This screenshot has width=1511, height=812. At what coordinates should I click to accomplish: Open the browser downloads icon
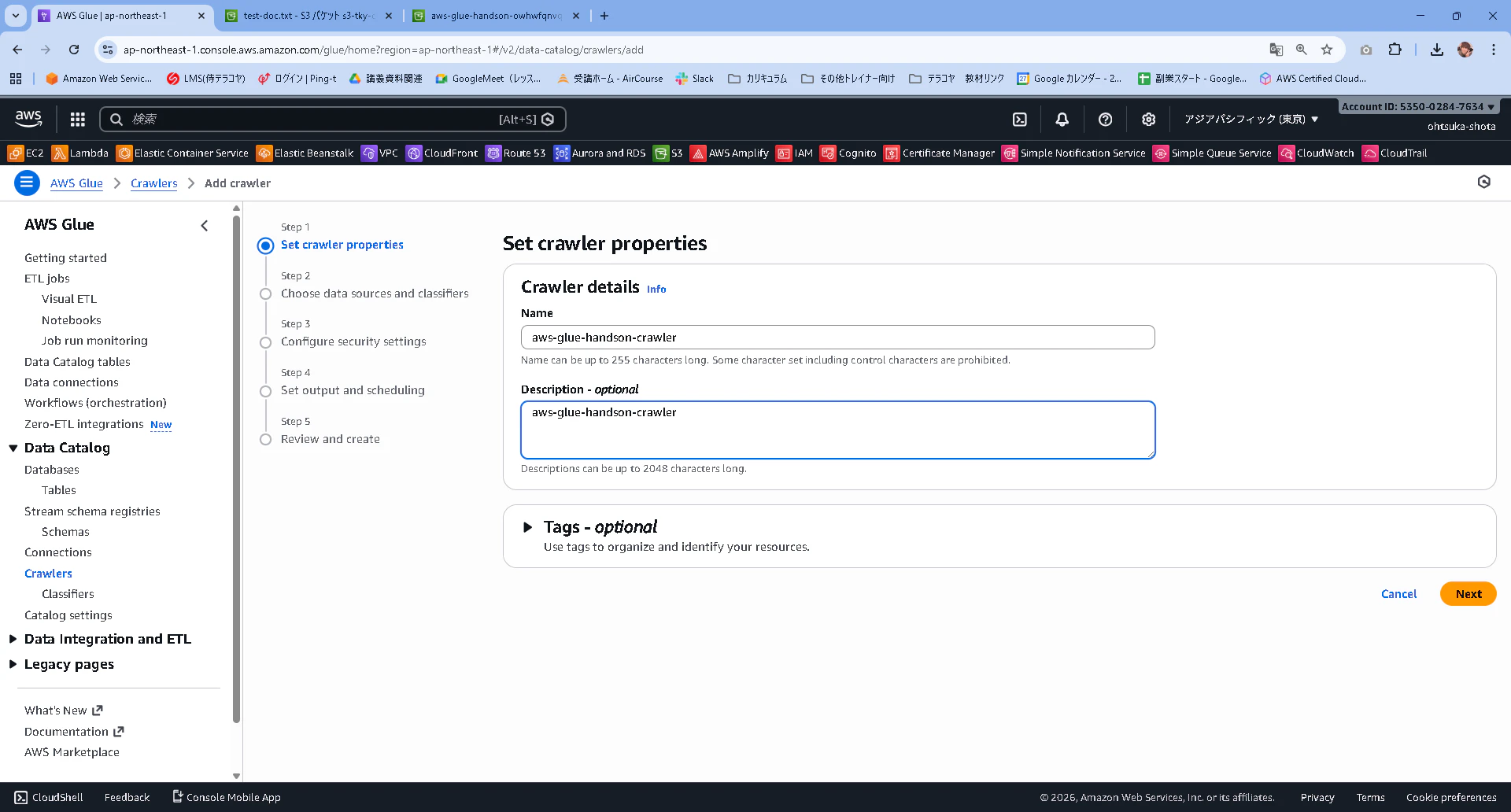click(x=1436, y=50)
